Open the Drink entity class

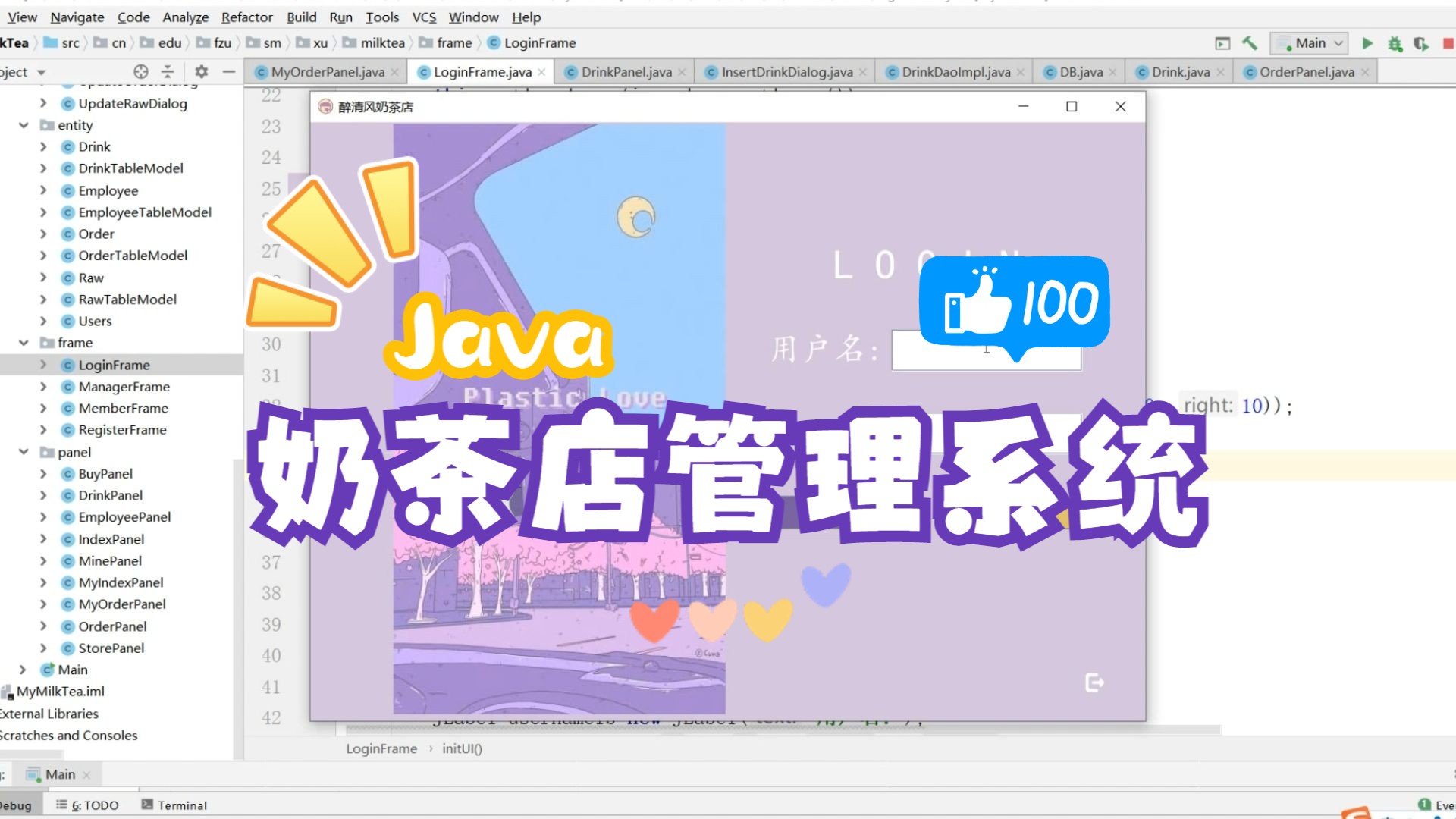pyautogui.click(x=93, y=146)
